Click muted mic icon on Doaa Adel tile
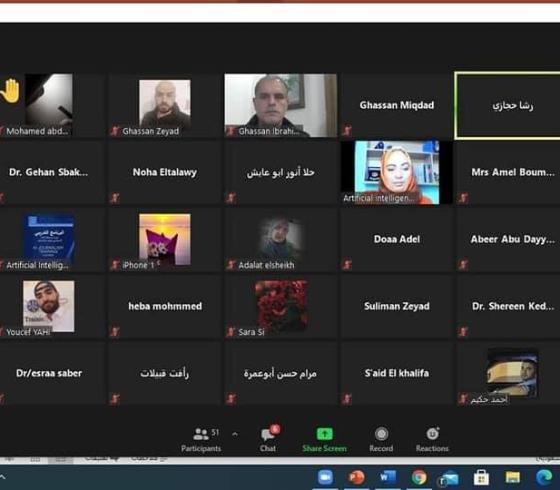Viewport: 560px width, 490px height. pos(347,264)
